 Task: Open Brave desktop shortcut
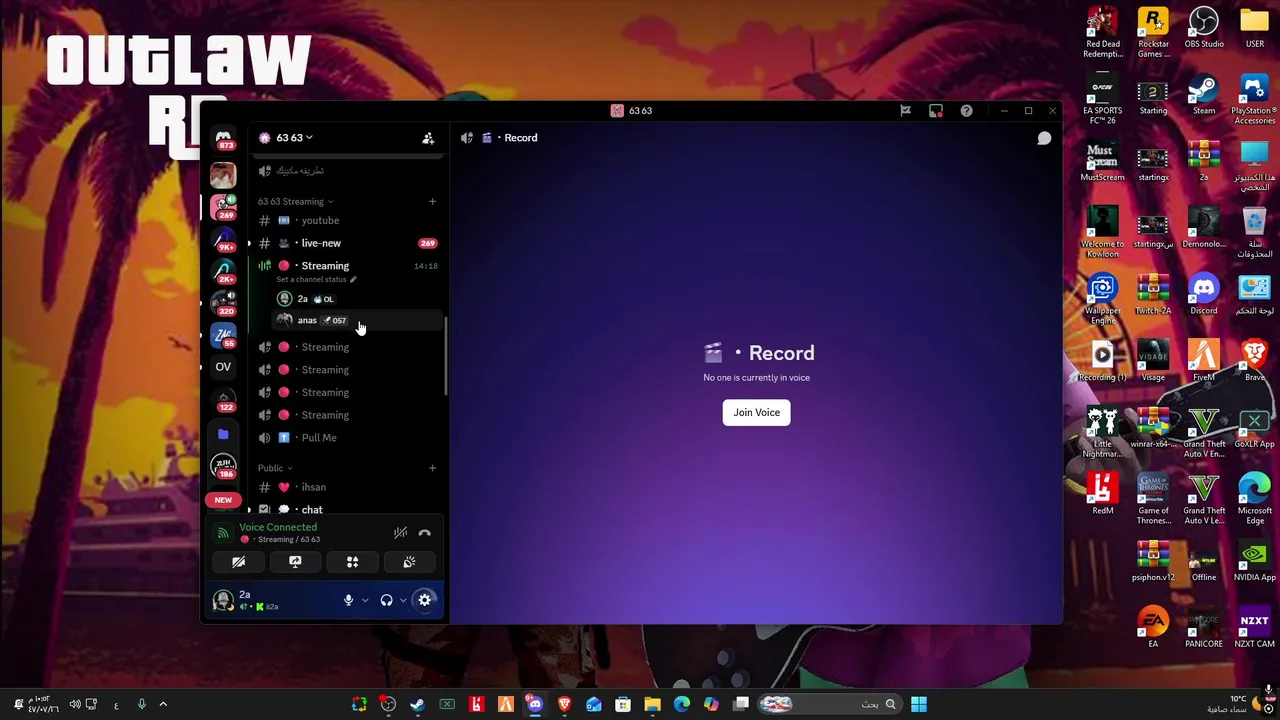click(x=1254, y=362)
